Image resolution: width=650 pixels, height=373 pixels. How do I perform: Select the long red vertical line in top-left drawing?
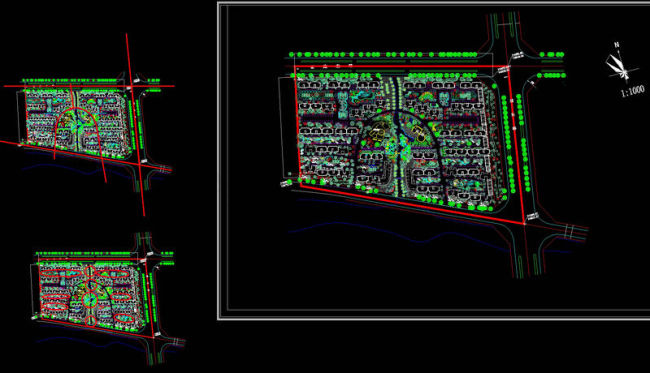(x=135, y=124)
